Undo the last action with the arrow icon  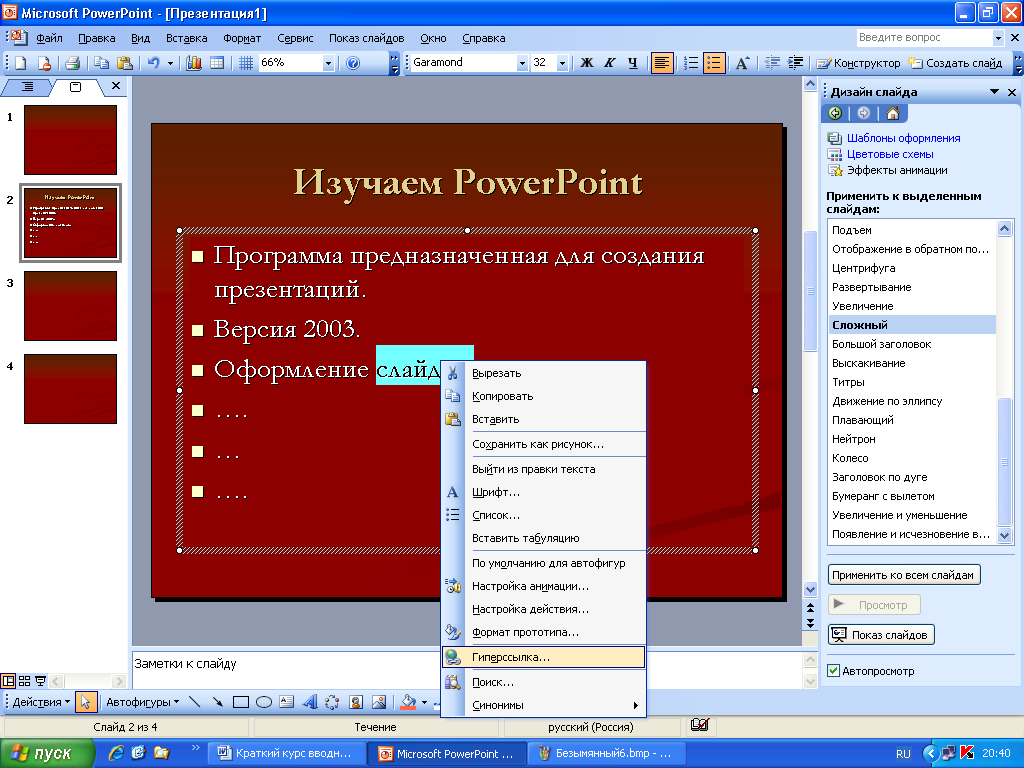point(153,63)
